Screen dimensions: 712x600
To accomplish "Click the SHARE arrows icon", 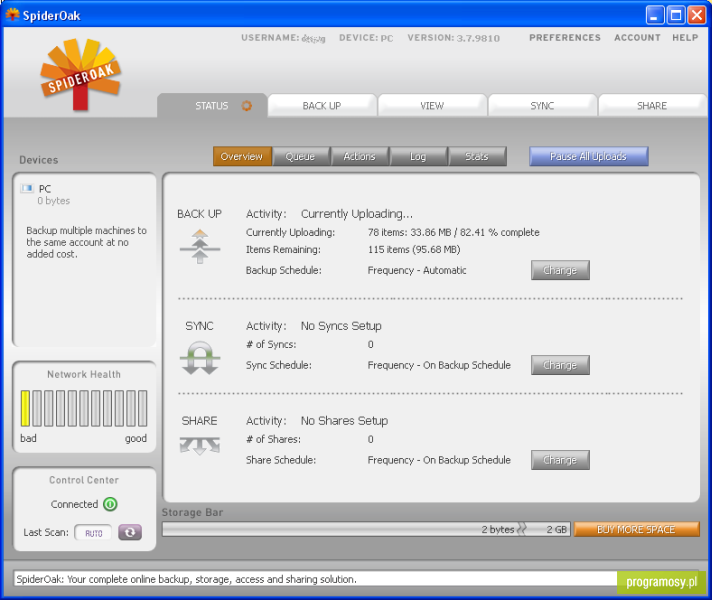I will pos(200,446).
